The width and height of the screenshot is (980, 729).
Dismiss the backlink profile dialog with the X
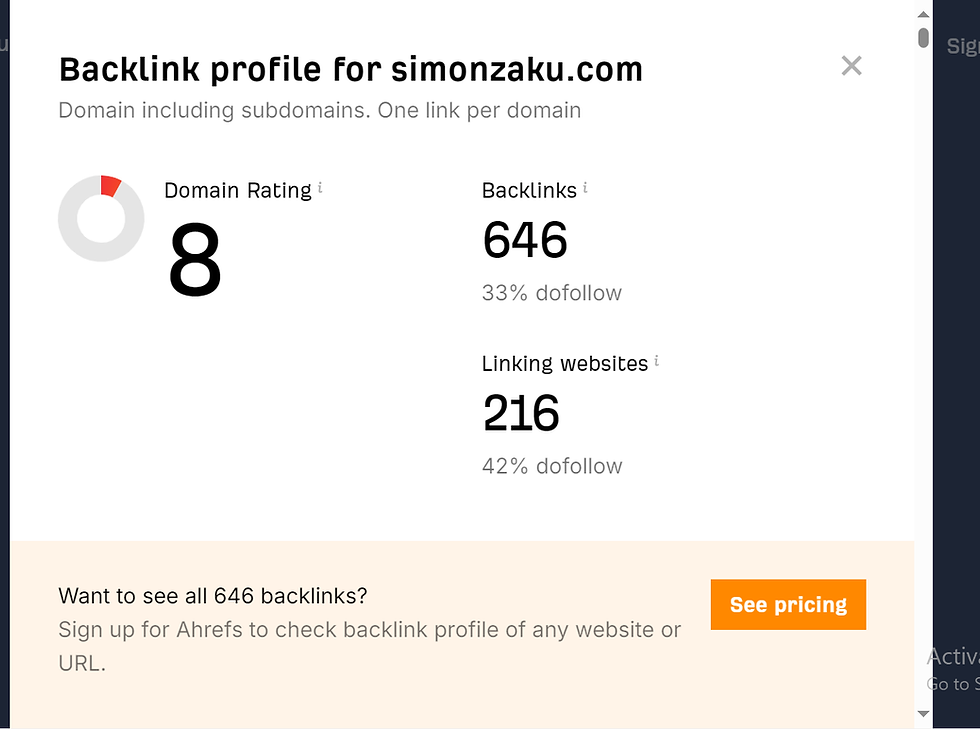[x=851, y=65]
